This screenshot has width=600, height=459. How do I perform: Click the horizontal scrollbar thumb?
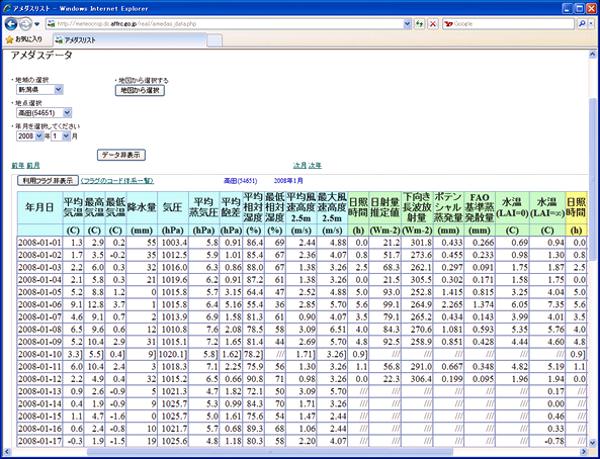pos(269,452)
